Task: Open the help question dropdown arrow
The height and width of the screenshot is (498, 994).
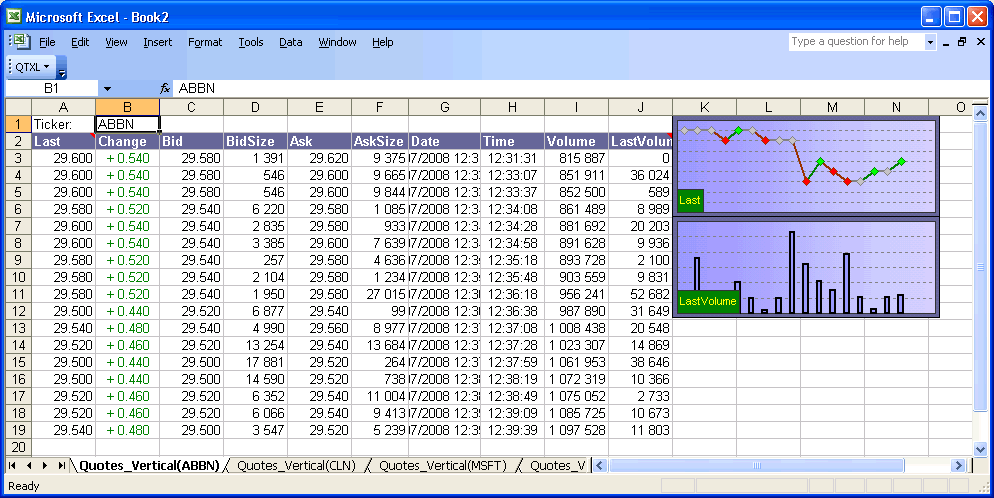Action: [x=930, y=42]
